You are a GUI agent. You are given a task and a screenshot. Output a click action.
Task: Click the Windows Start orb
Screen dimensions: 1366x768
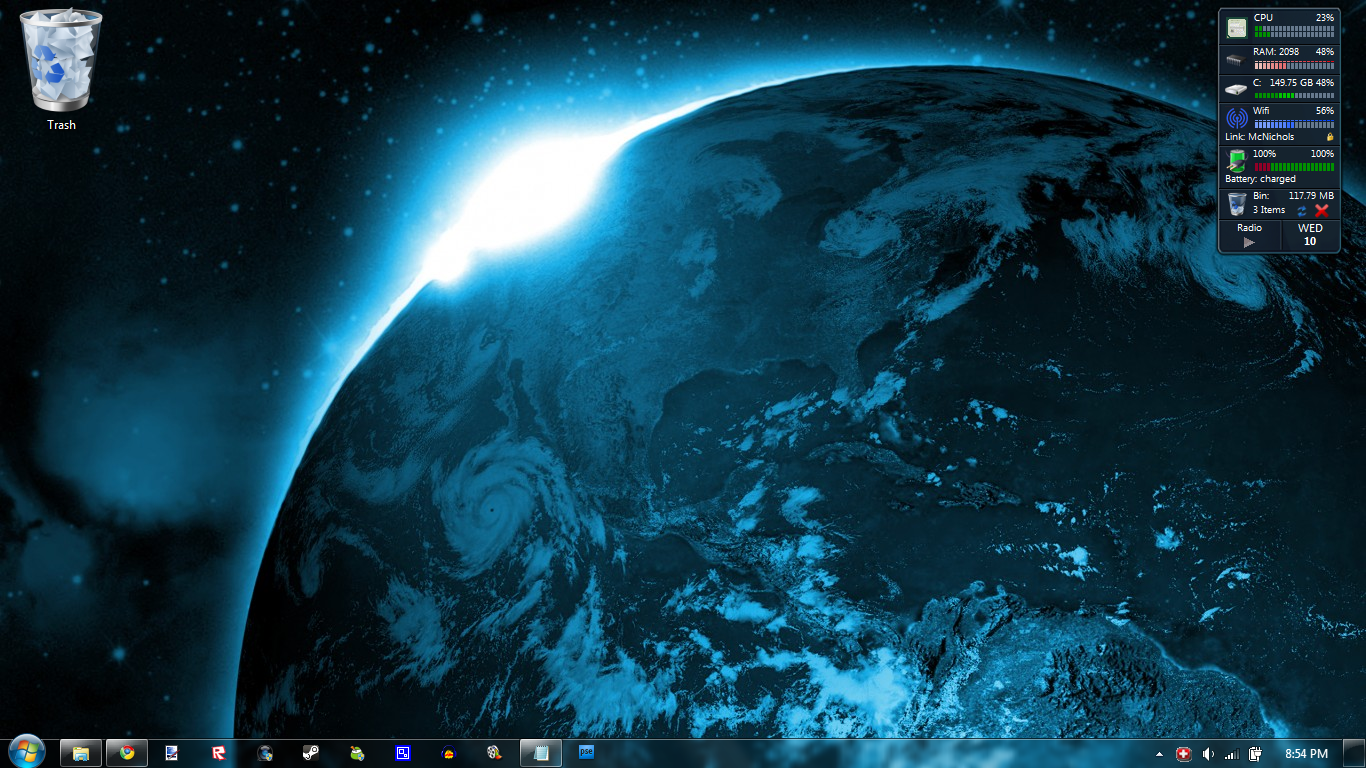(x=26, y=752)
